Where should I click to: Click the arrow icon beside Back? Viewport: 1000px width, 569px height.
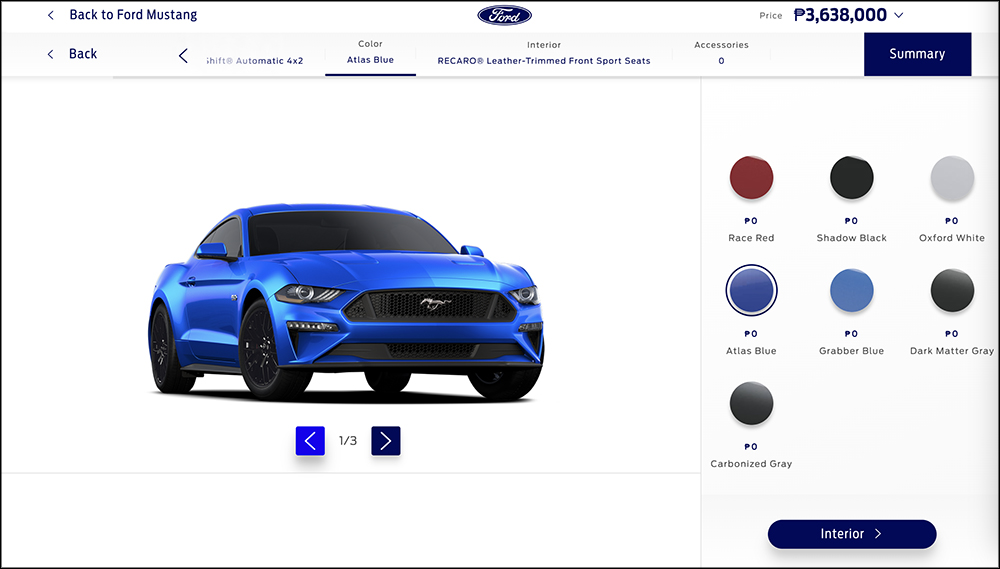tap(50, 54)
